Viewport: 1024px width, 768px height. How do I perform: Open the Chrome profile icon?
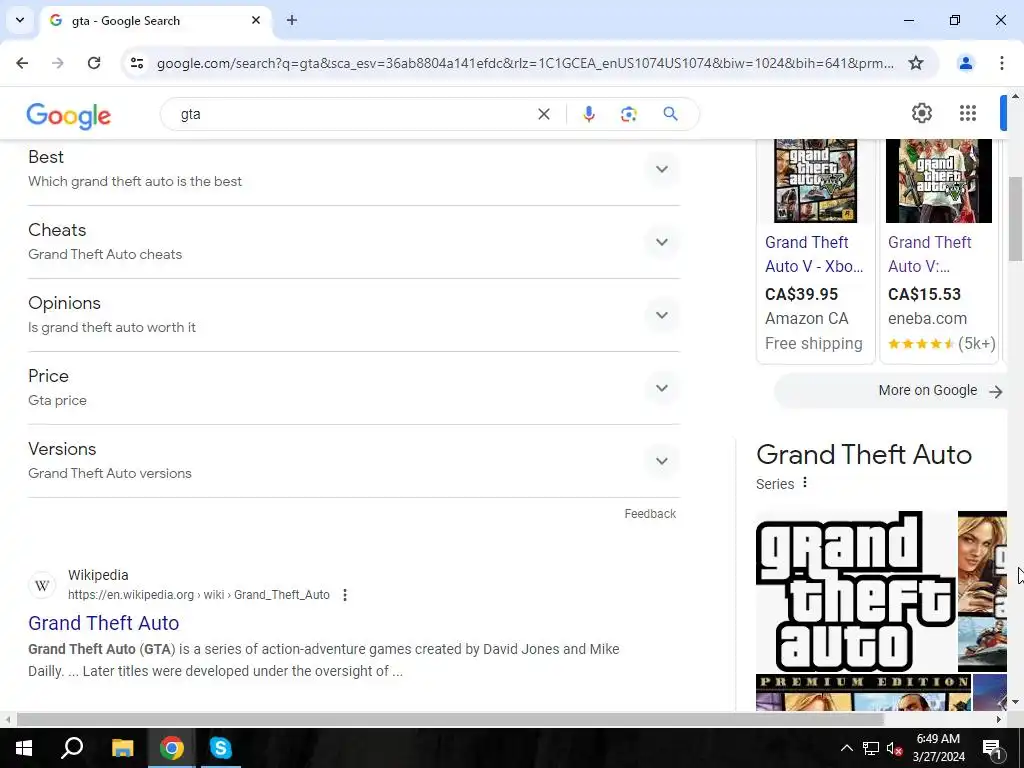point(965,63)
